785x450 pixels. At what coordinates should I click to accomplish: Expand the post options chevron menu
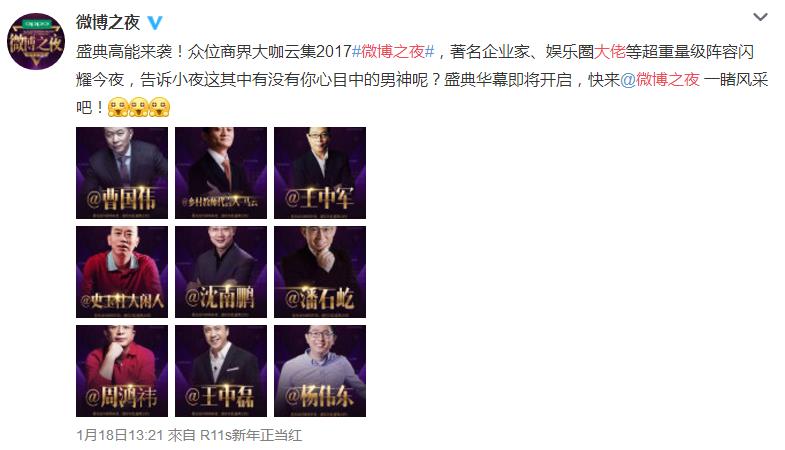click(x=760, y=18)
